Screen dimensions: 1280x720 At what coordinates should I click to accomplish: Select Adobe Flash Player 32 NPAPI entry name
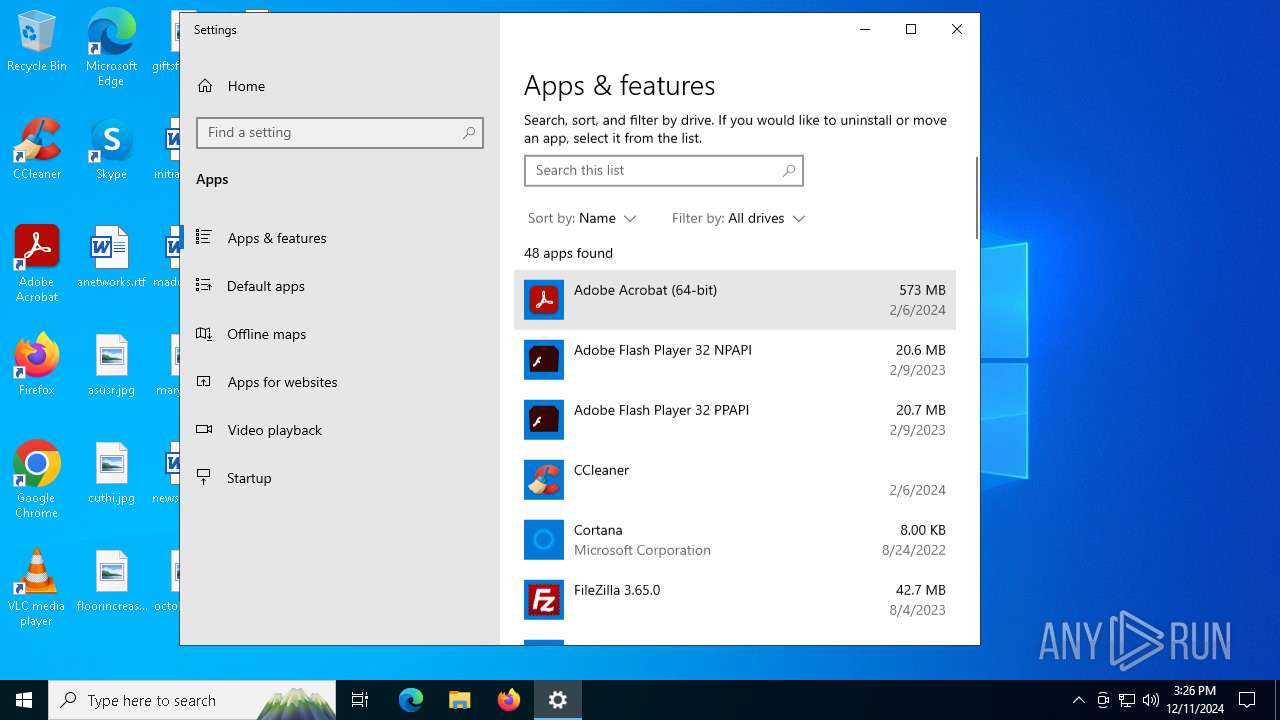pyautogui.click(x=663, y=350)
